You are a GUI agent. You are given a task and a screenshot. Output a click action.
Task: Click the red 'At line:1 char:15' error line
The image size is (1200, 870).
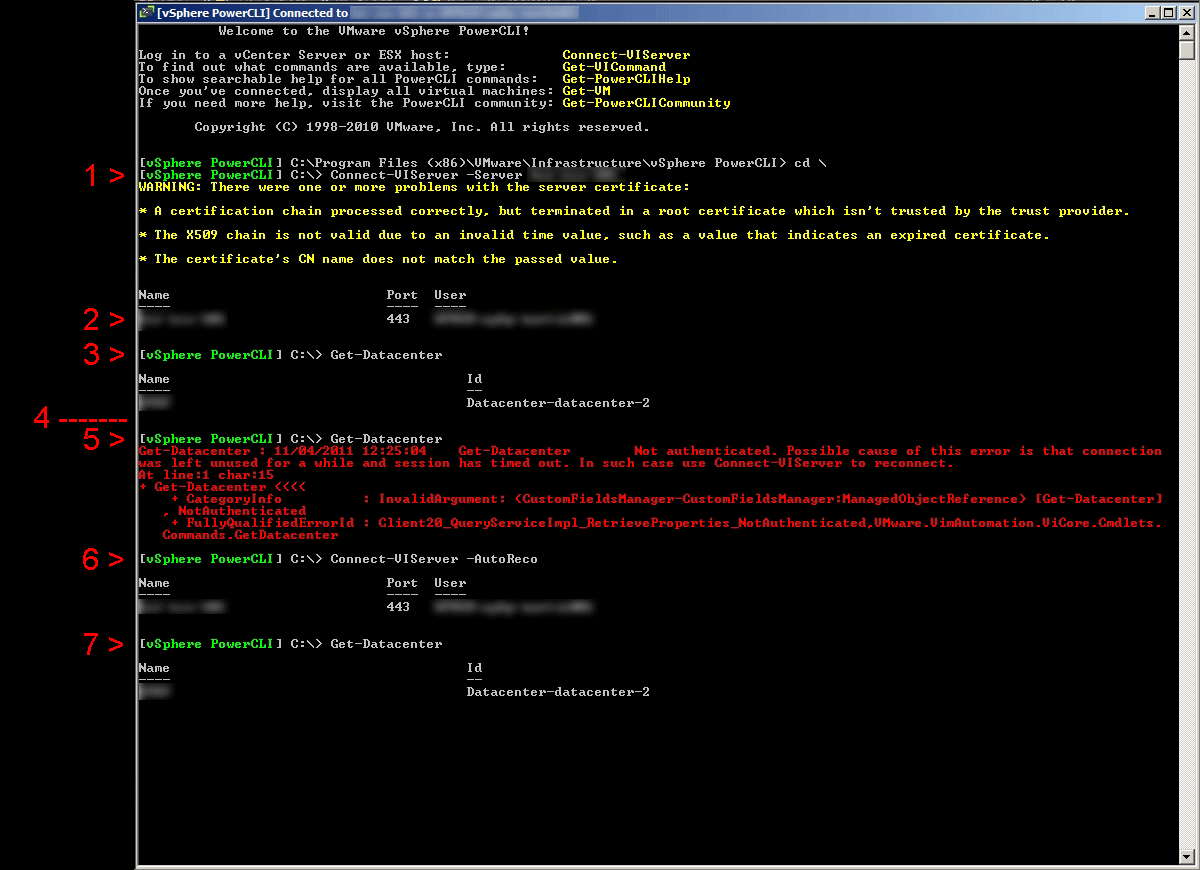click(x=206, y=475)
